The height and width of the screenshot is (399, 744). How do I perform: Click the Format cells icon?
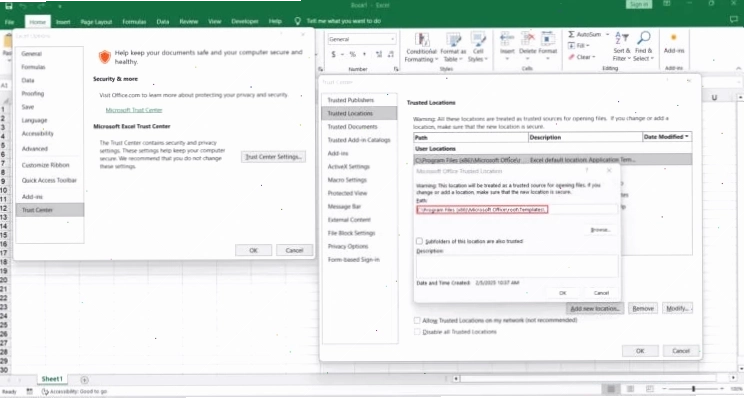click(547, 39)
